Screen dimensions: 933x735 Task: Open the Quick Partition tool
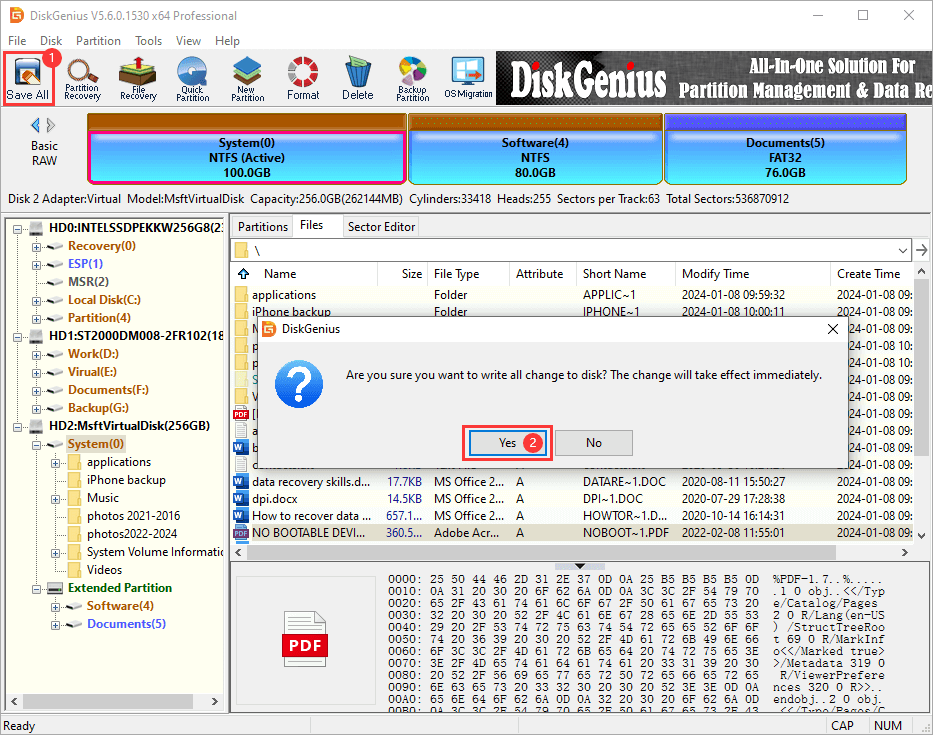click(x=192, y=79)
